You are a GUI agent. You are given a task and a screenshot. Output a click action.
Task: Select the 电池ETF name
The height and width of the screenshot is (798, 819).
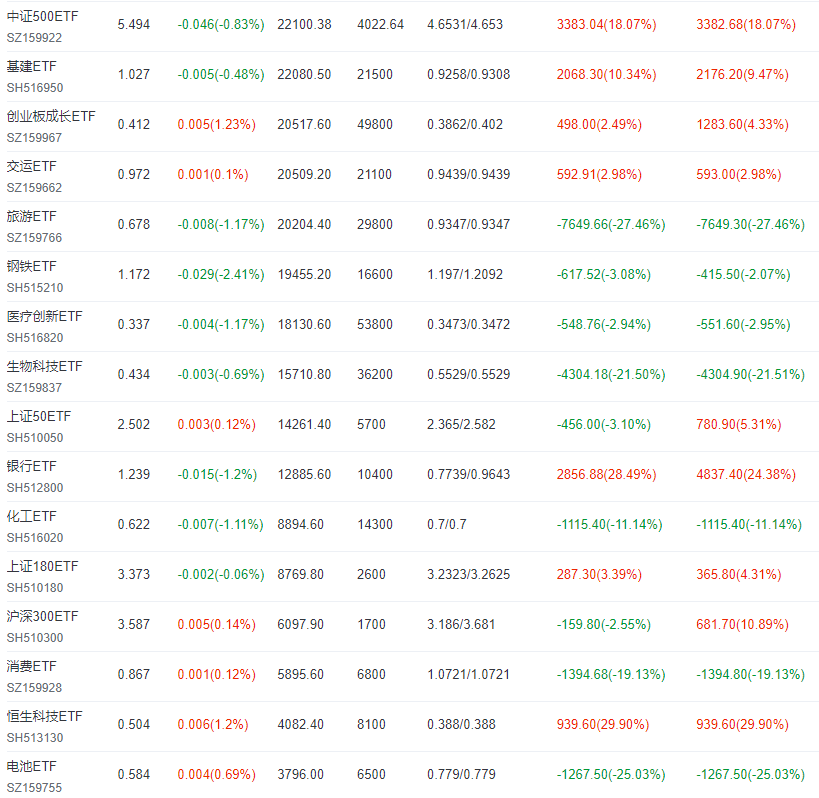tap(31, 766)
